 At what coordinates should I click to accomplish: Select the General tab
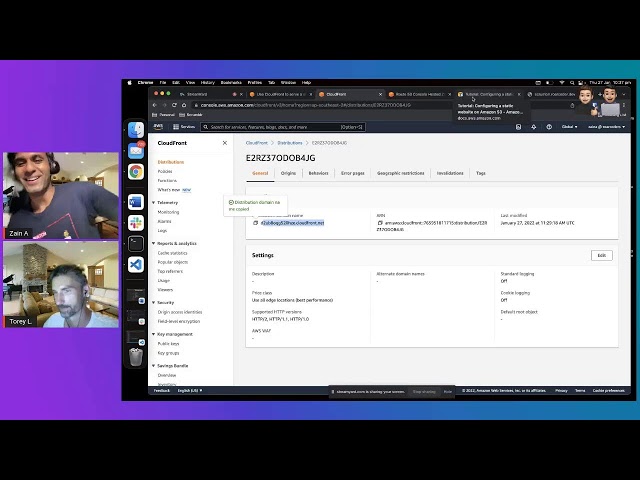pos(260,173)
